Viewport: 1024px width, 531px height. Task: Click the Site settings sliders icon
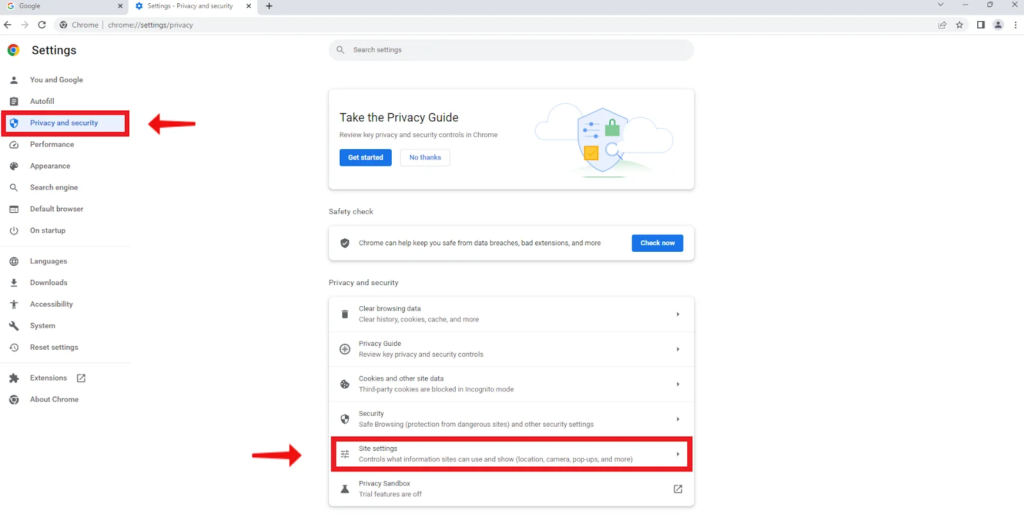(x=345, y=454)
